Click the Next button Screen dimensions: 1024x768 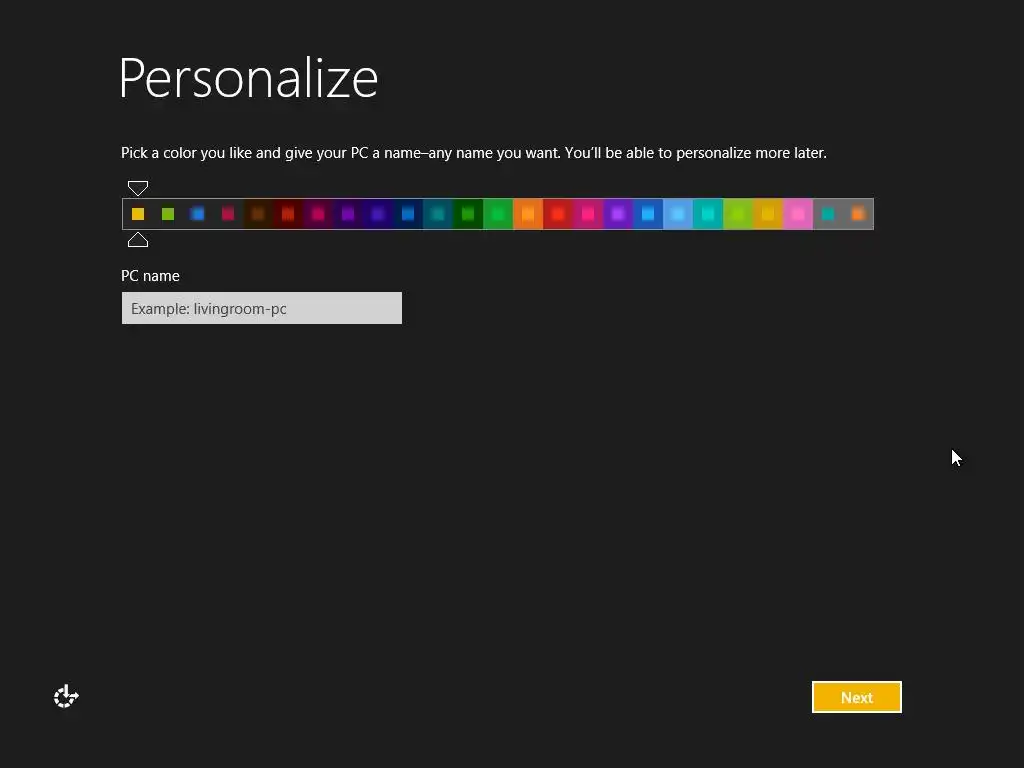857,697
